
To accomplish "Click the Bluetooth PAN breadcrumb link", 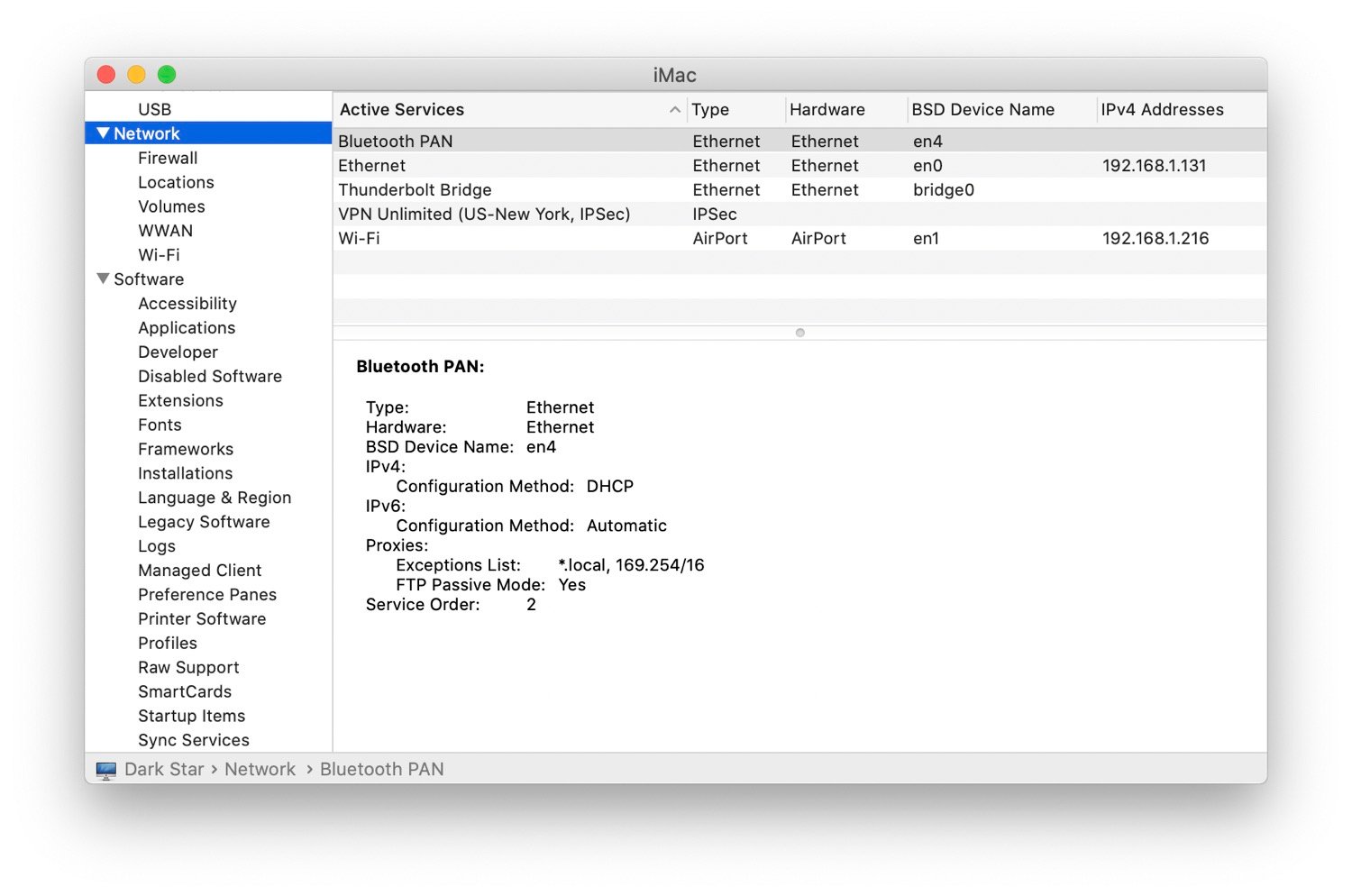I will click(382, 769).
